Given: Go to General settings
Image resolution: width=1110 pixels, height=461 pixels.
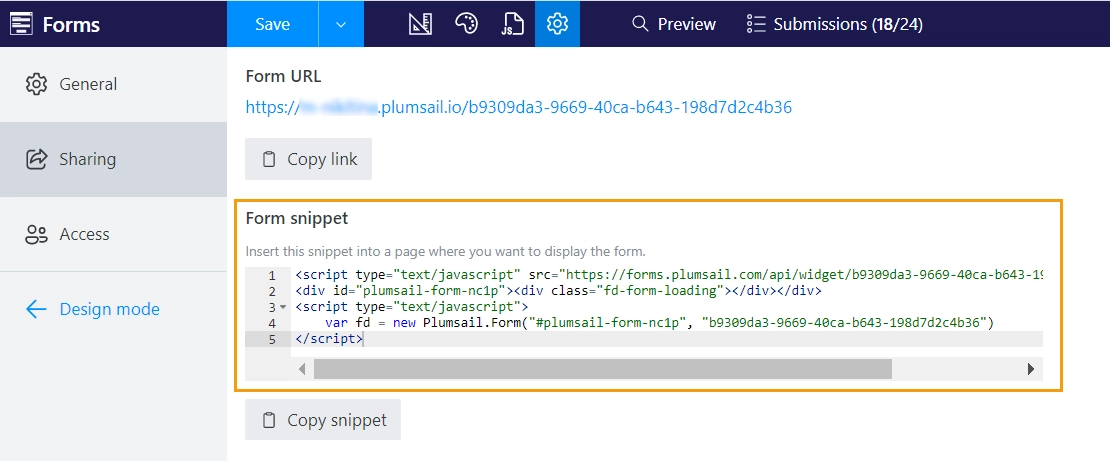Looking at the screenshot, I should tap(113, 84).
